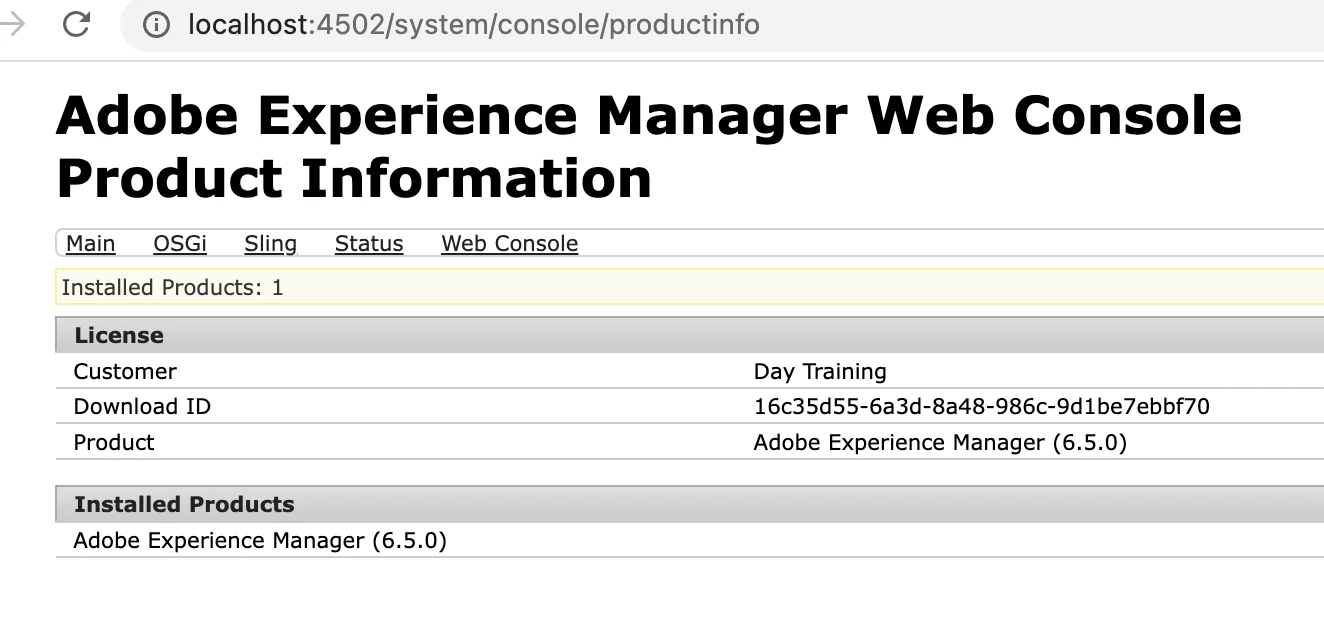Open the OSGi menu
The image size is (1324, 640).
click(180, 244)
